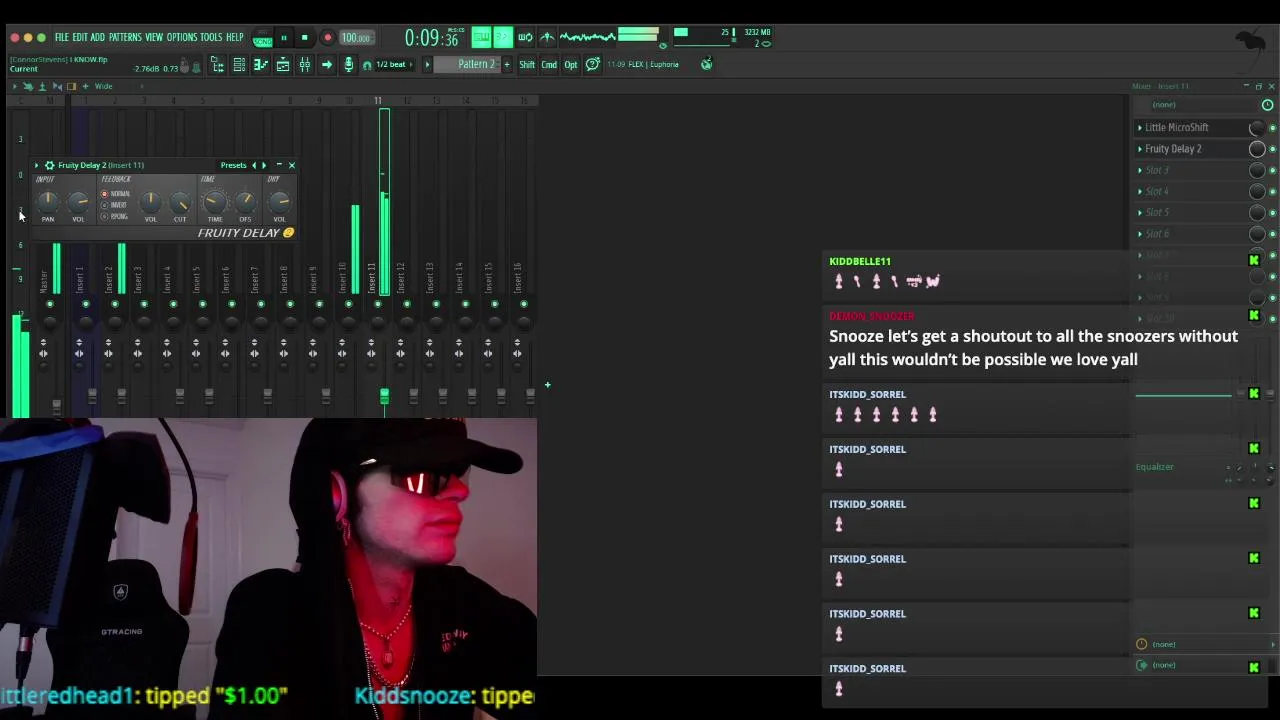This screenshot has height=720, width=1280.
Task: Expand Little MicroShift slot arrow
Action: pos(1140,128)
